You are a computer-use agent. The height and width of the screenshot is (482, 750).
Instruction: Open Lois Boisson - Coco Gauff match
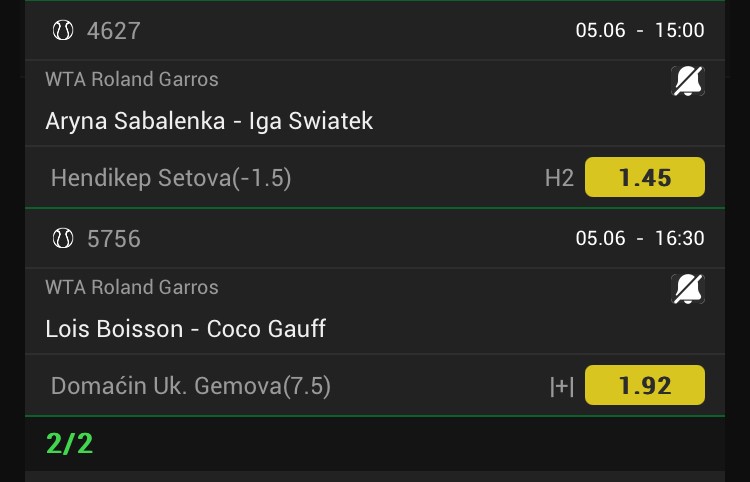(186, 329)
